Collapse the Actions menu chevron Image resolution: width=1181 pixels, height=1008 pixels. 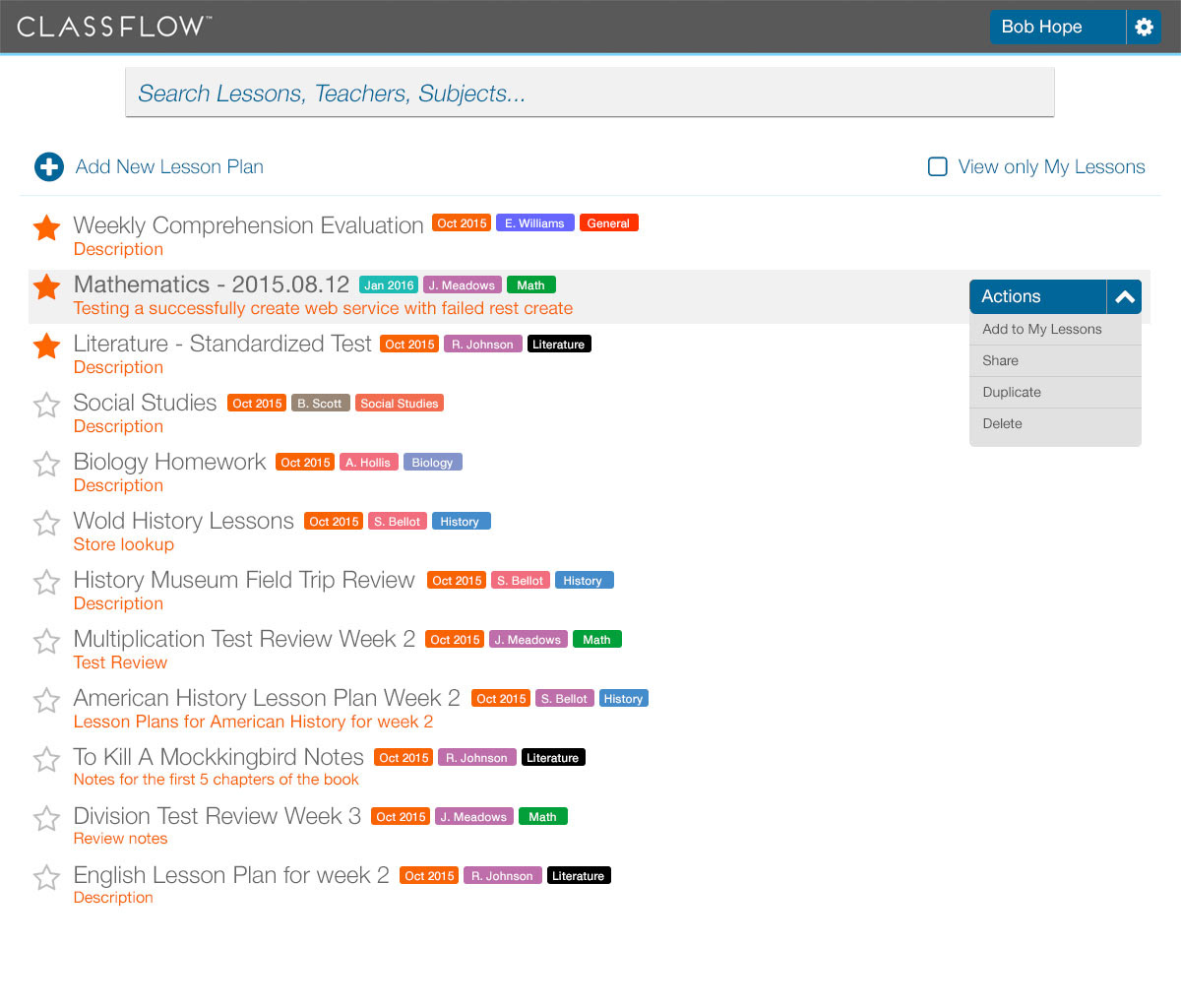coord(1124,296)
